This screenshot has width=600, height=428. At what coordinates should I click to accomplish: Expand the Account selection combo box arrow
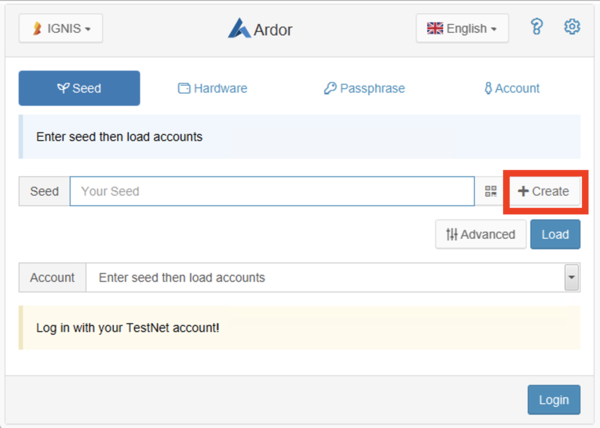tap(572, 277)
